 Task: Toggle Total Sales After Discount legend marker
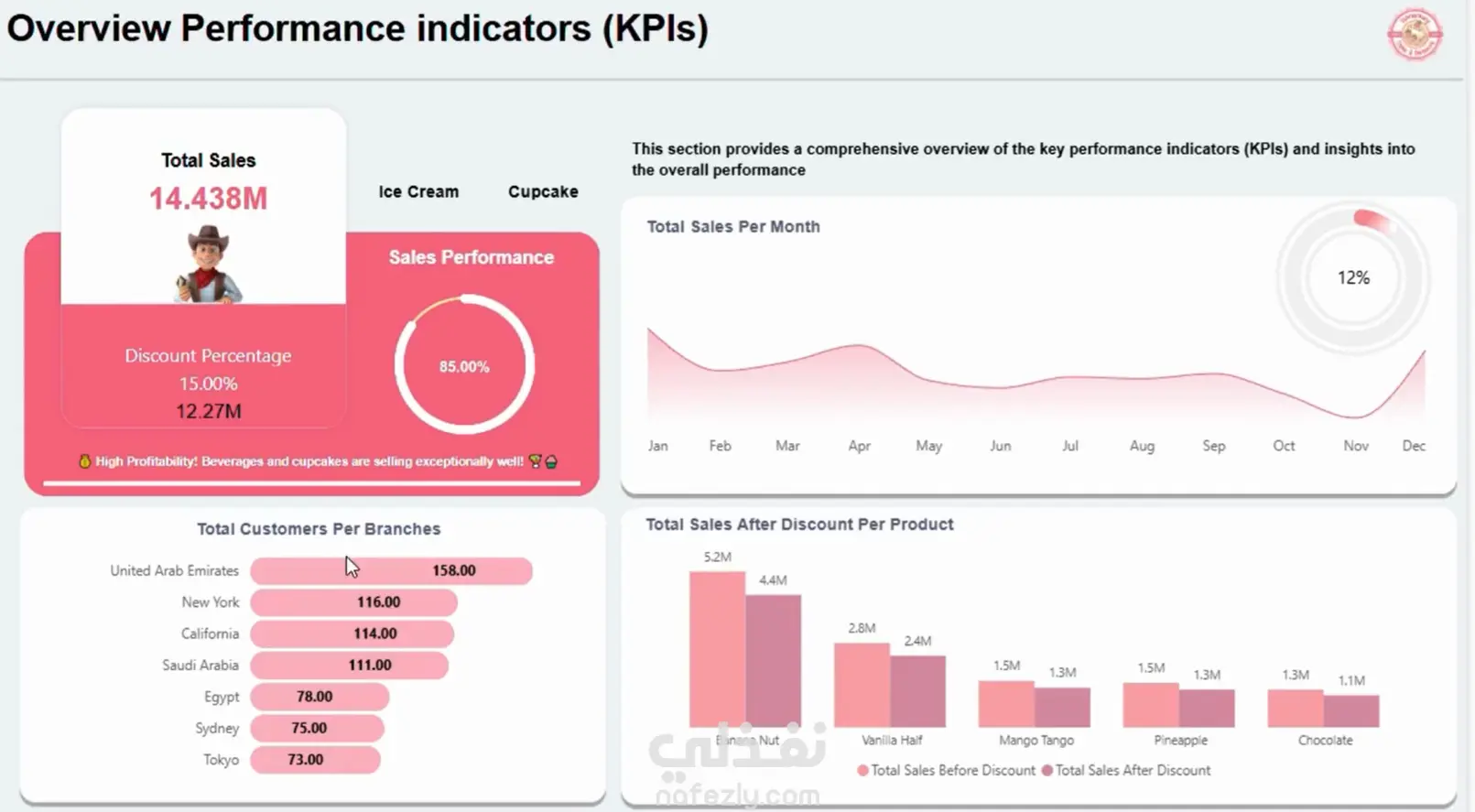point(1047,771)
